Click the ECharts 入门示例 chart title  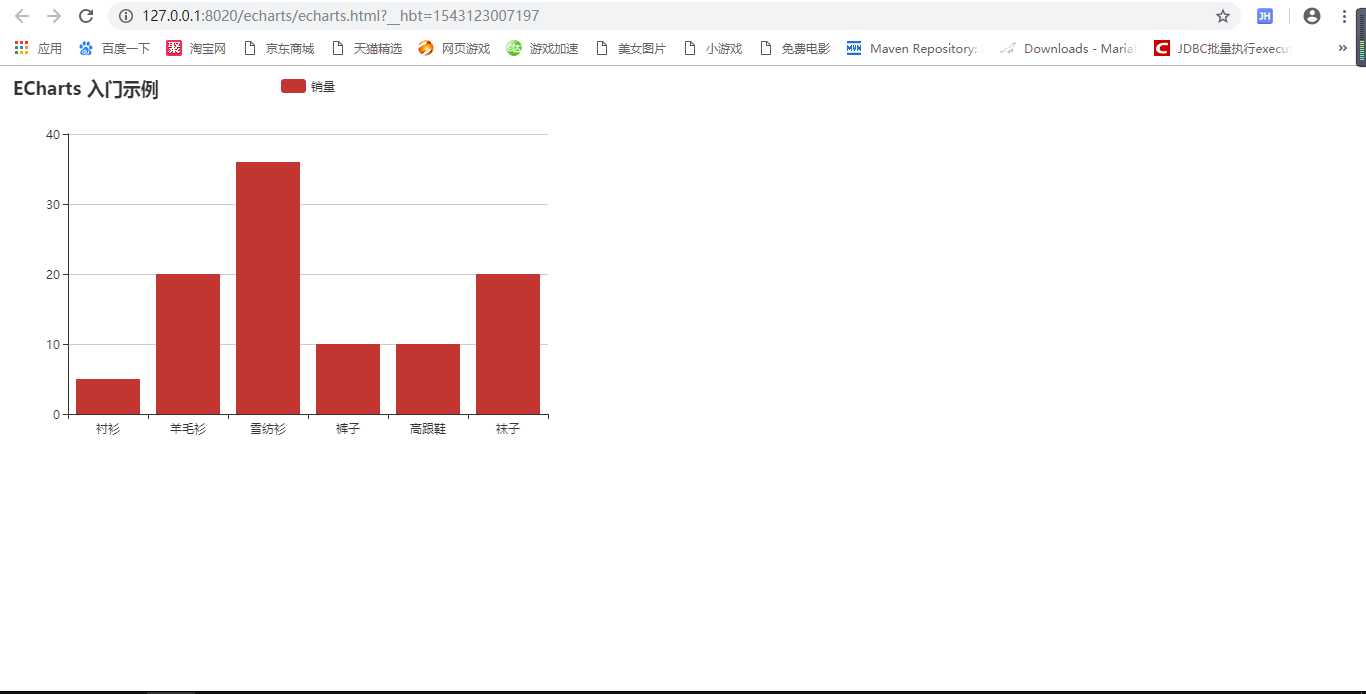click(x=86, y=89)
